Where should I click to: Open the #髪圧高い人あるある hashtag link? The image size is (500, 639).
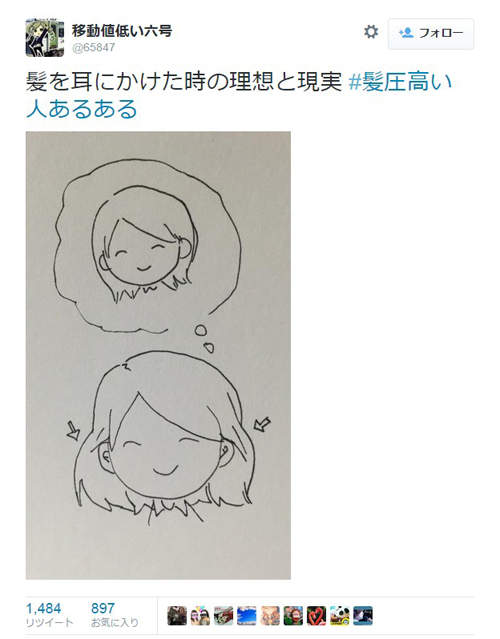[x=239, y=96]
